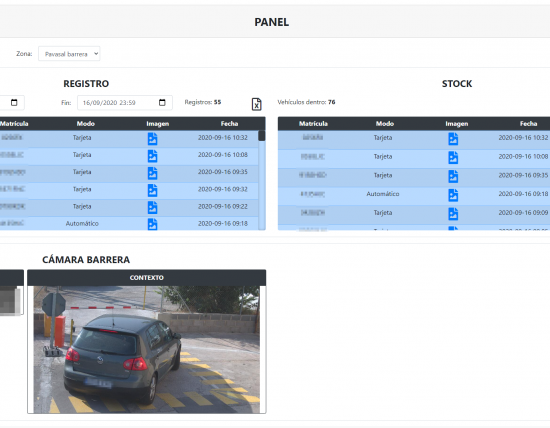Click the Fin date input field
This screenshot has height=428, width=550.
[125, 102]
